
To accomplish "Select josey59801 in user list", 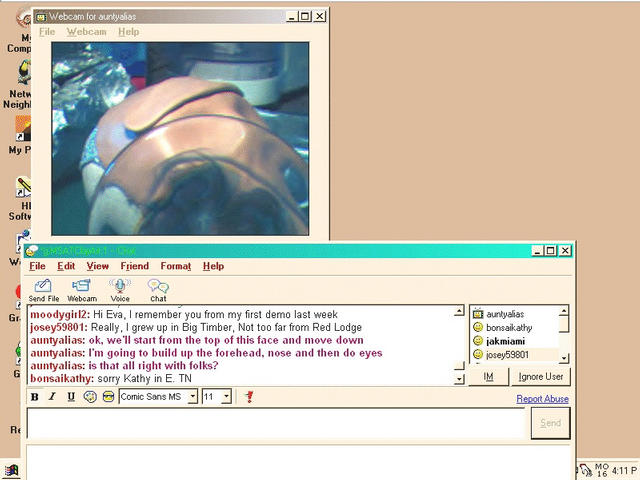I will (x=507, y=355).
